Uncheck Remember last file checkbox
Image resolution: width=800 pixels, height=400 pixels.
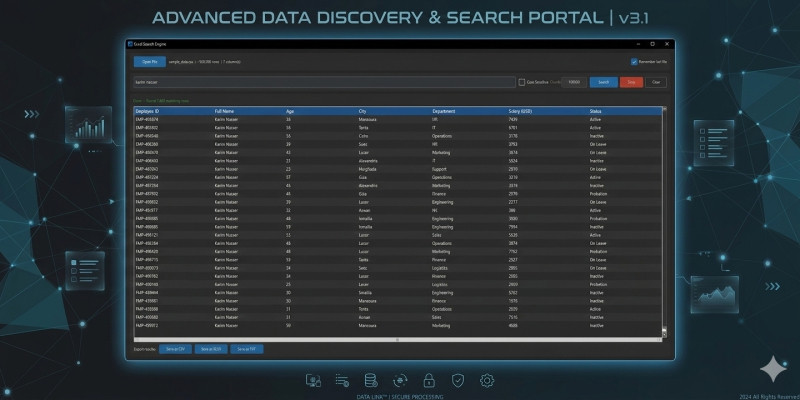pyautogui.click(x=634, y=61)
